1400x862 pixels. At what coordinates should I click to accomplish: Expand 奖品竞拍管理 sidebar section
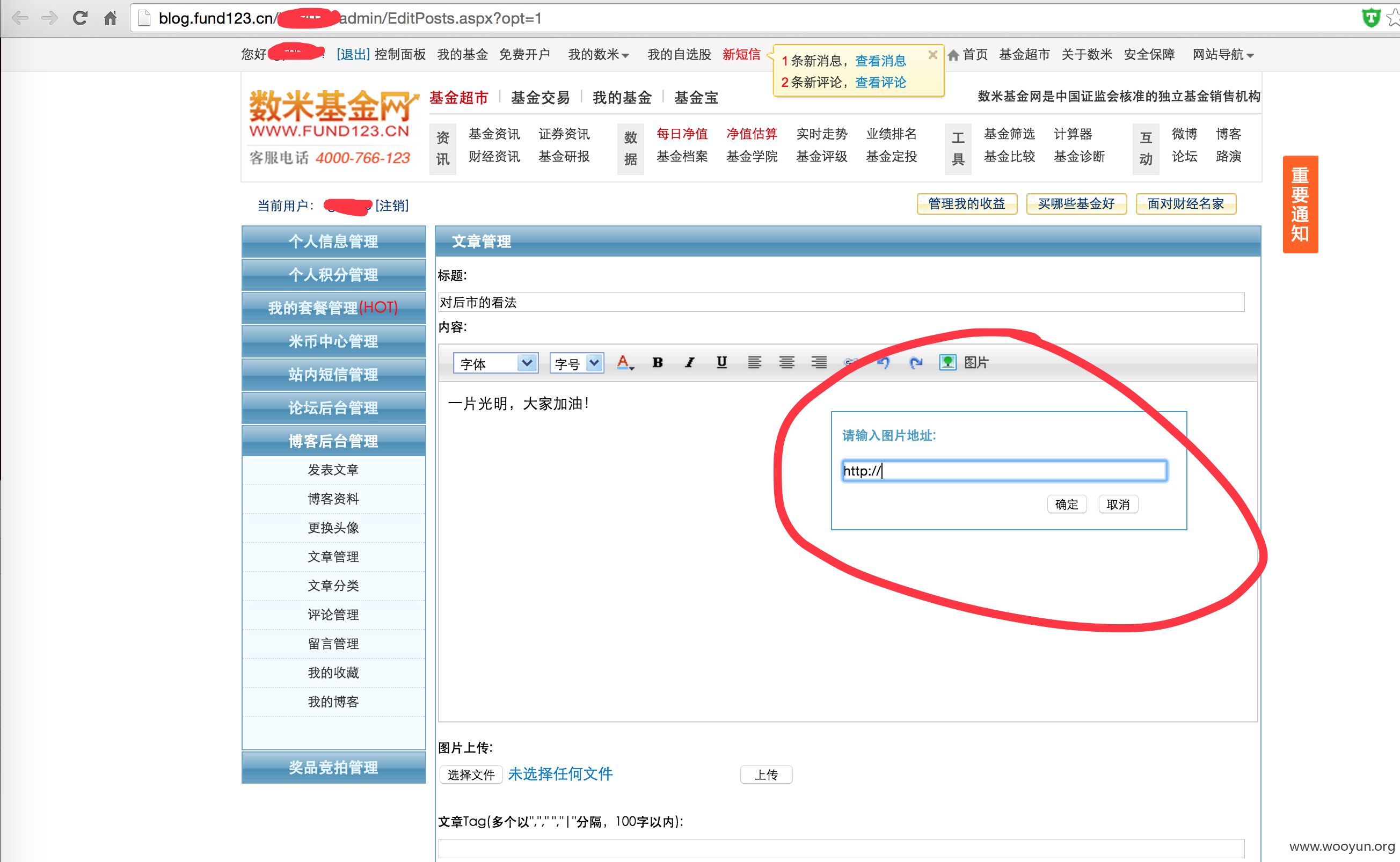tap(333, 768)
